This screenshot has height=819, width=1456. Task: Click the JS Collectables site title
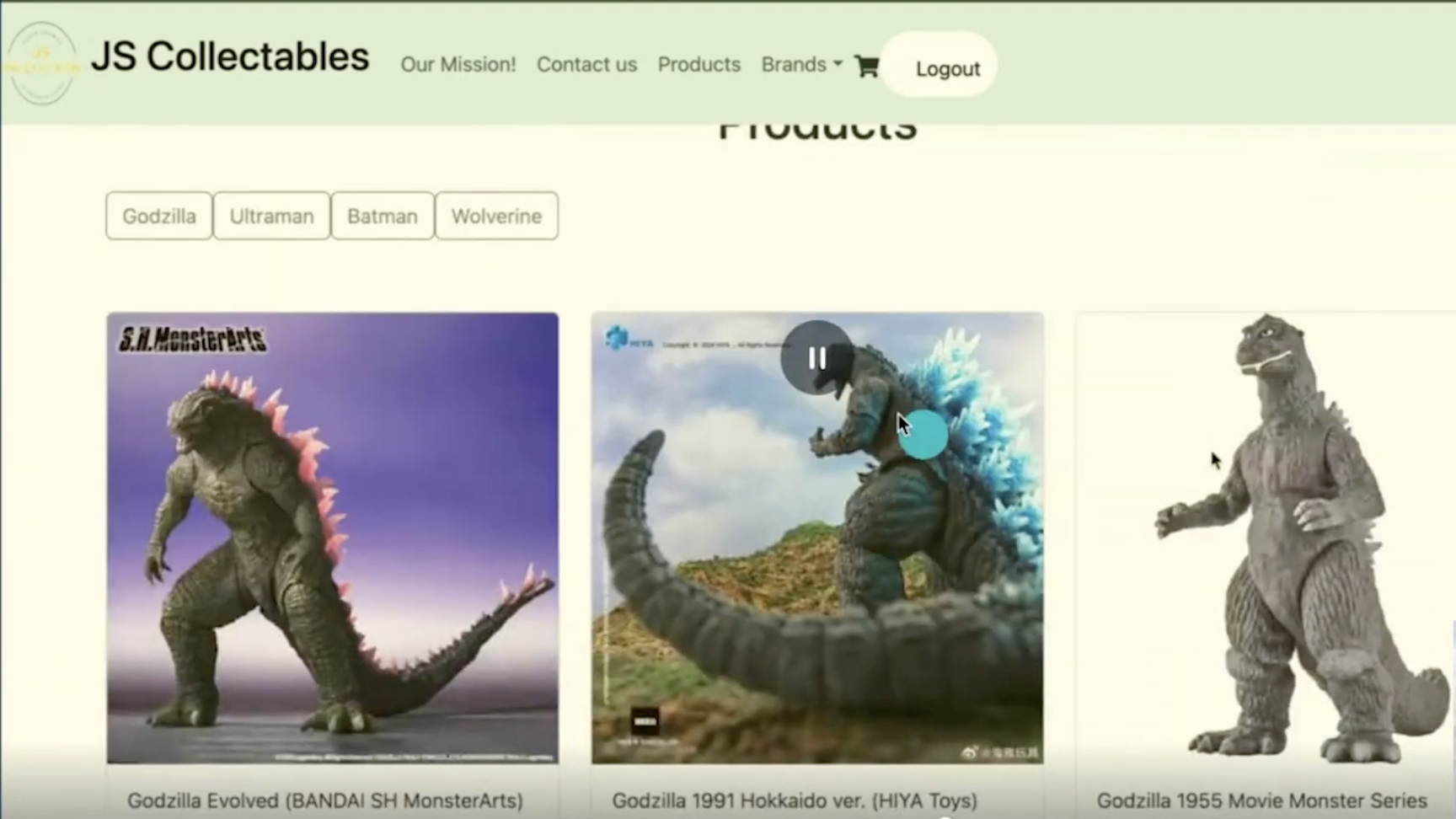pyautogui.click(x=230, y=57)
